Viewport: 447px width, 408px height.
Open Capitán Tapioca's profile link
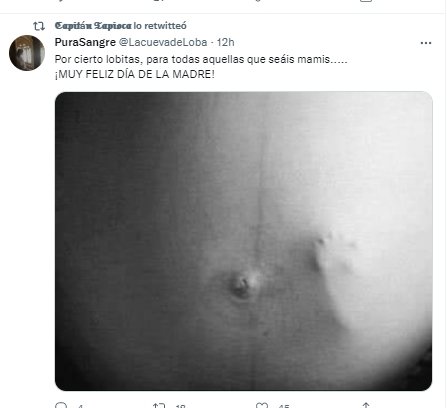[x=93, y=26]
